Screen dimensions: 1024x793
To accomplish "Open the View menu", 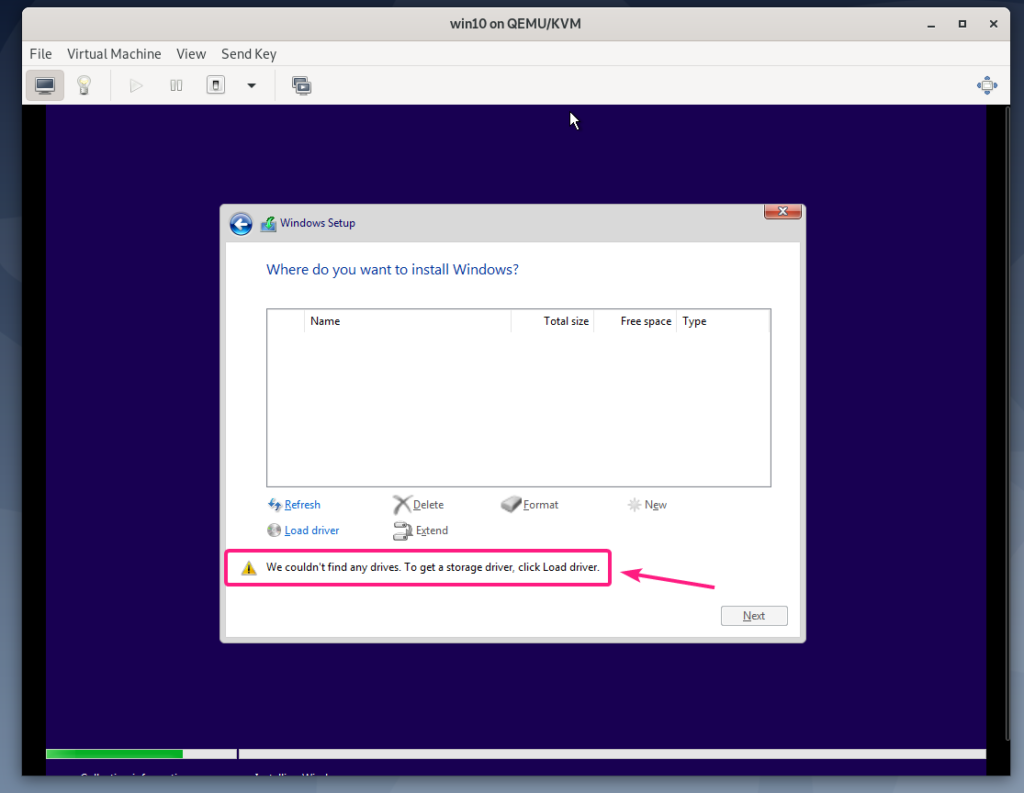I will click(191, 54).
